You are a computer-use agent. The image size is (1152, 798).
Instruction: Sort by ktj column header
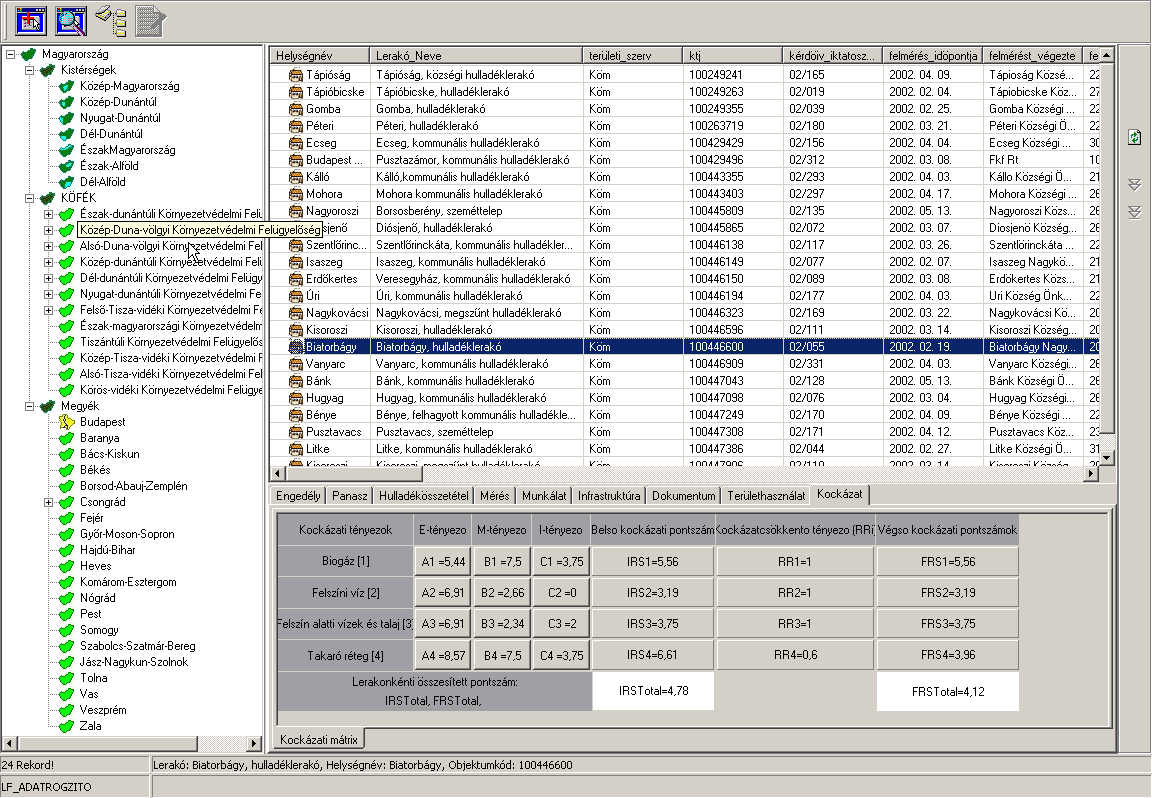pyautogui.click(x=732, y=56)
